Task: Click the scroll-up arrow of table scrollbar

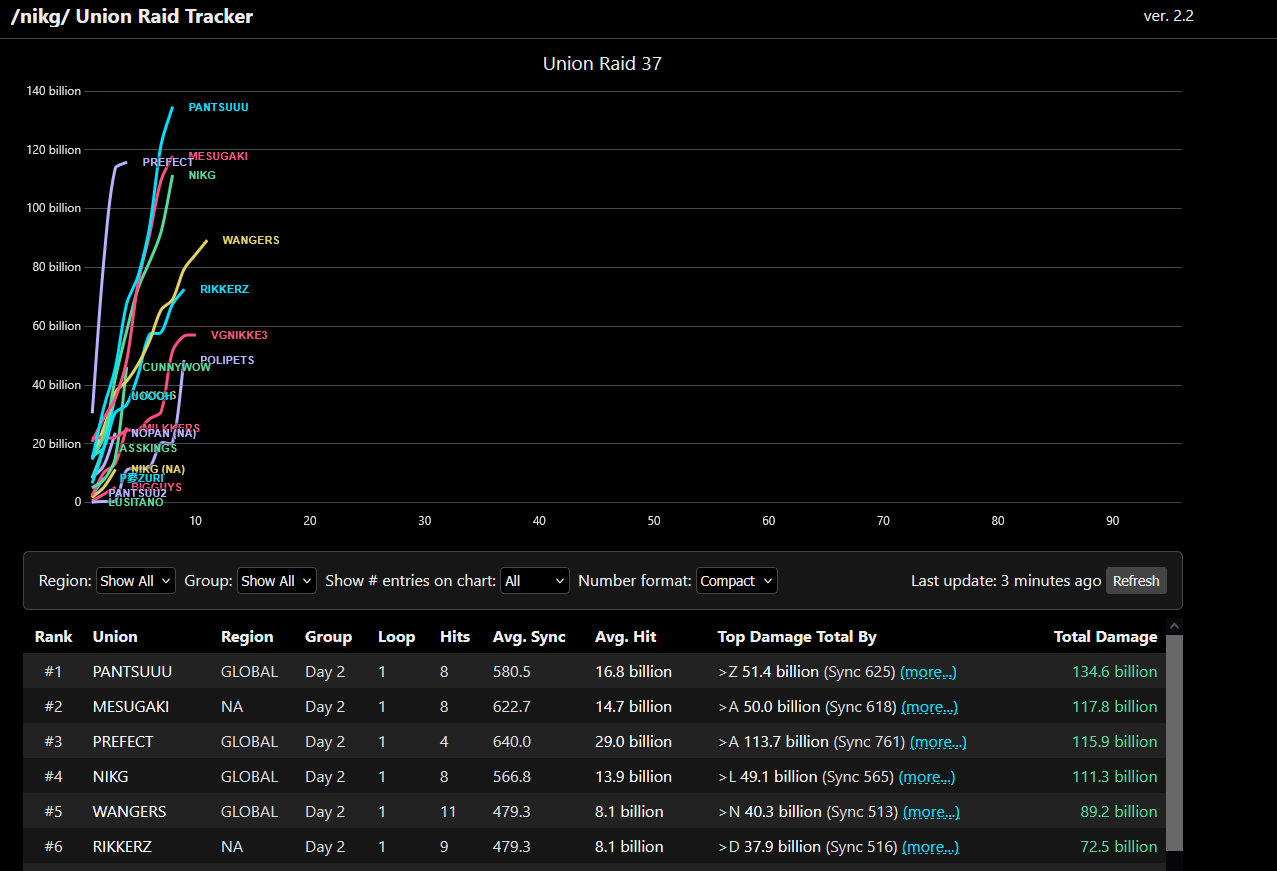Action: point(1175,626)
